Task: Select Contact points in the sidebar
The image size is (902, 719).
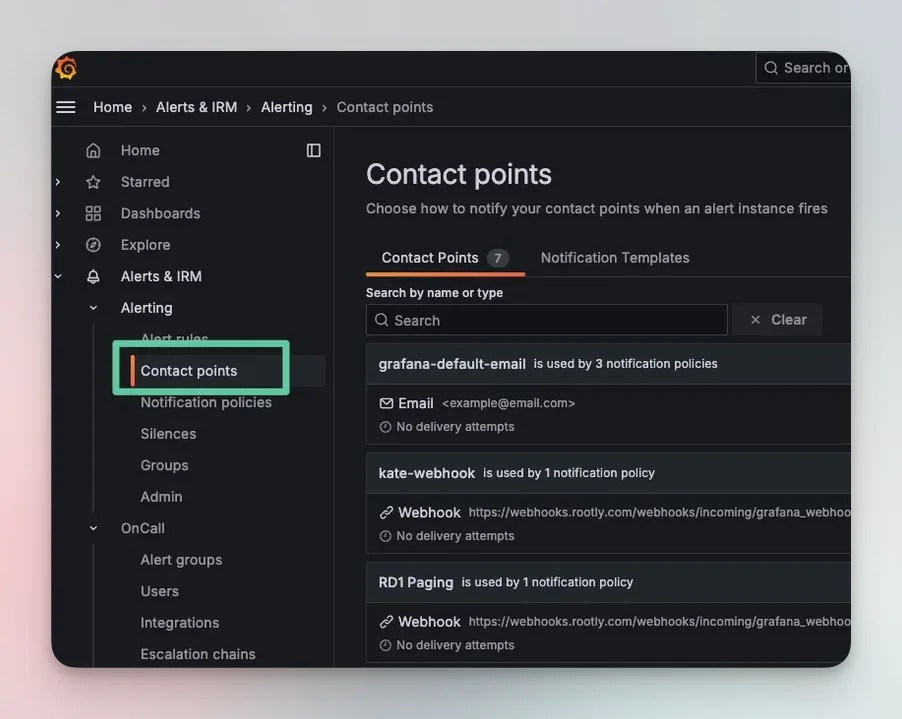Action: click(x=189, y=371)
